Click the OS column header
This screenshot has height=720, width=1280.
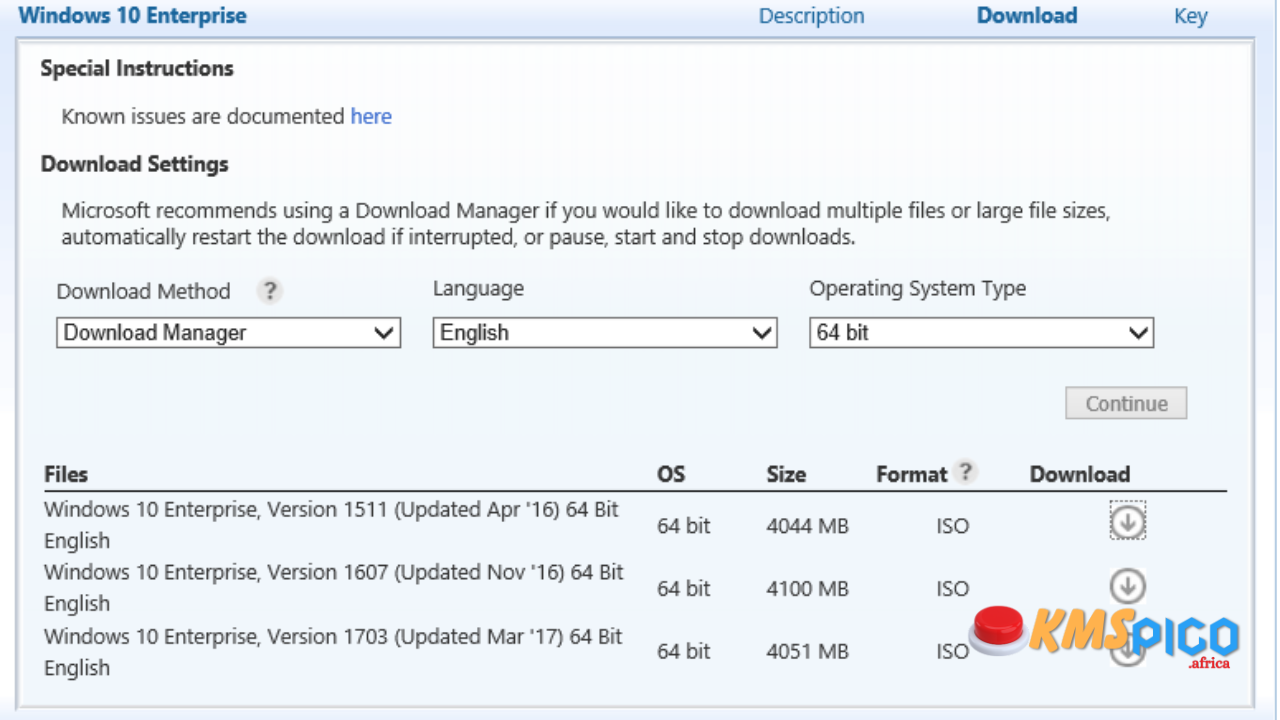tap(671, 474)
